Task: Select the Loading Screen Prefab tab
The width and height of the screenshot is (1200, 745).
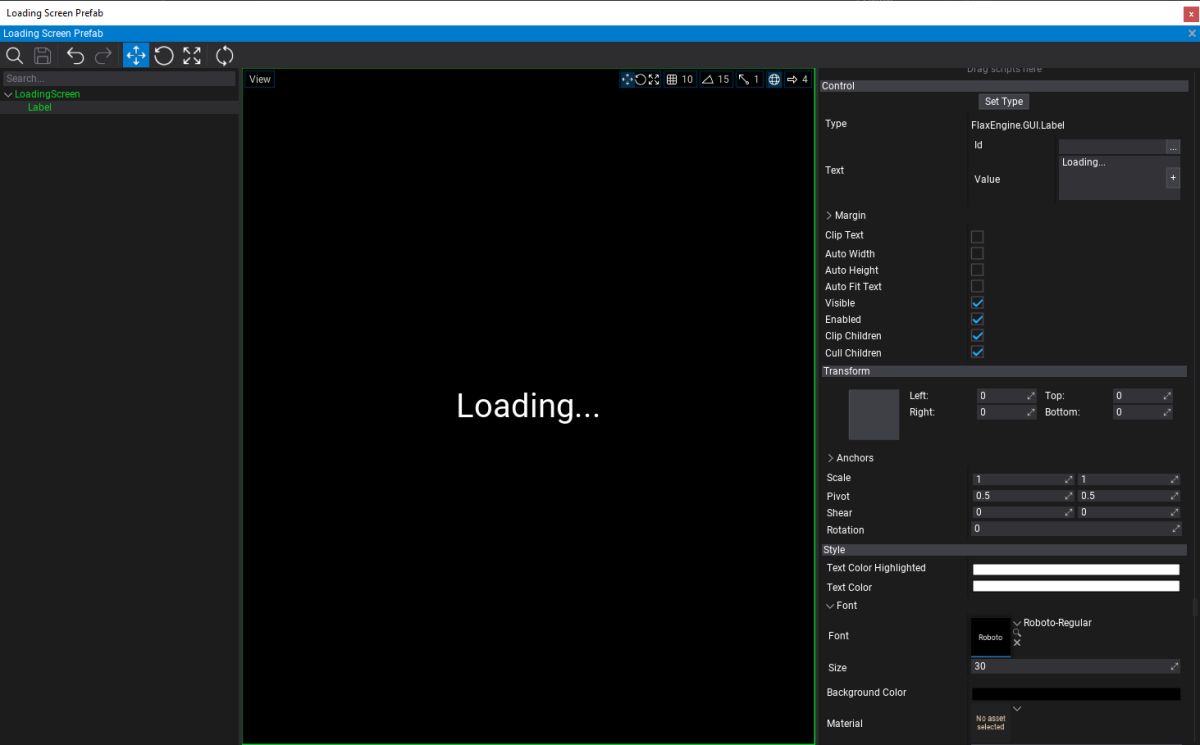Action: click(53, 34)
